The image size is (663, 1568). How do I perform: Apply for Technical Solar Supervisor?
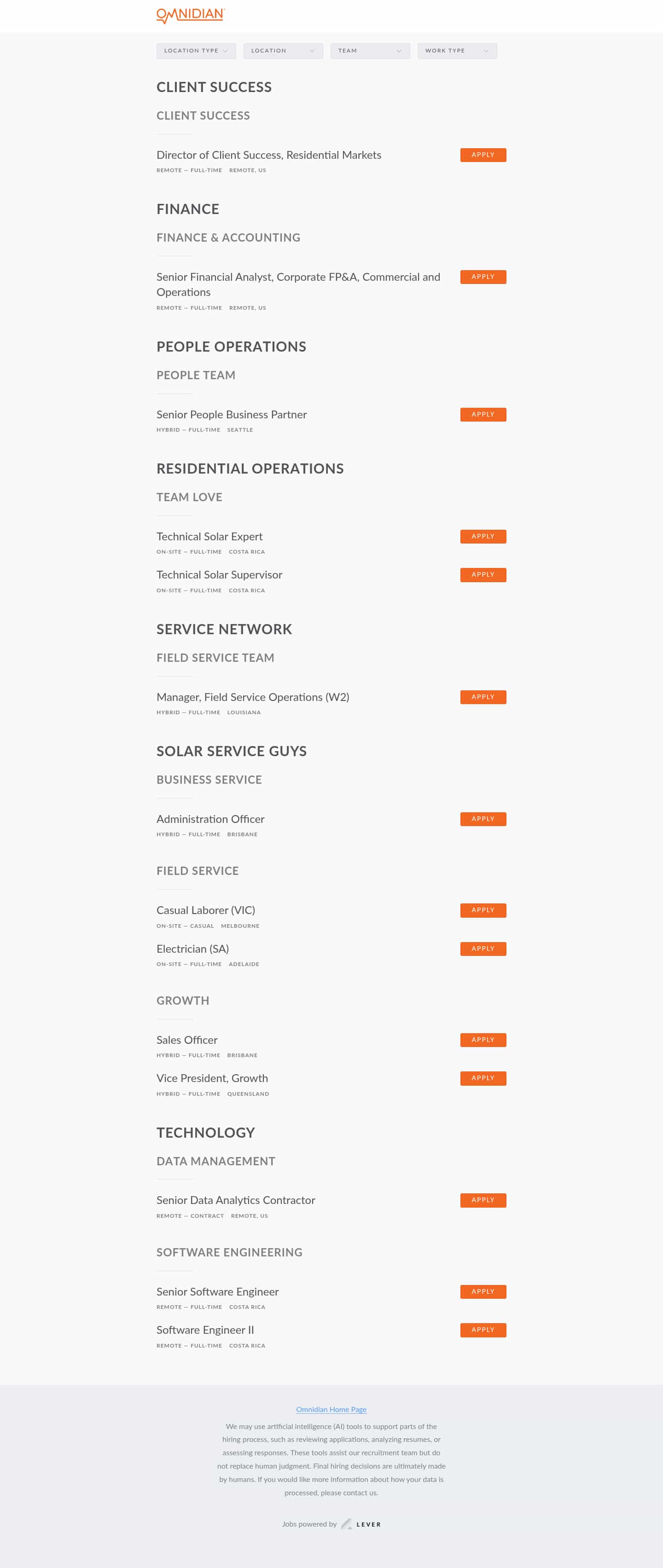[483, 574]
